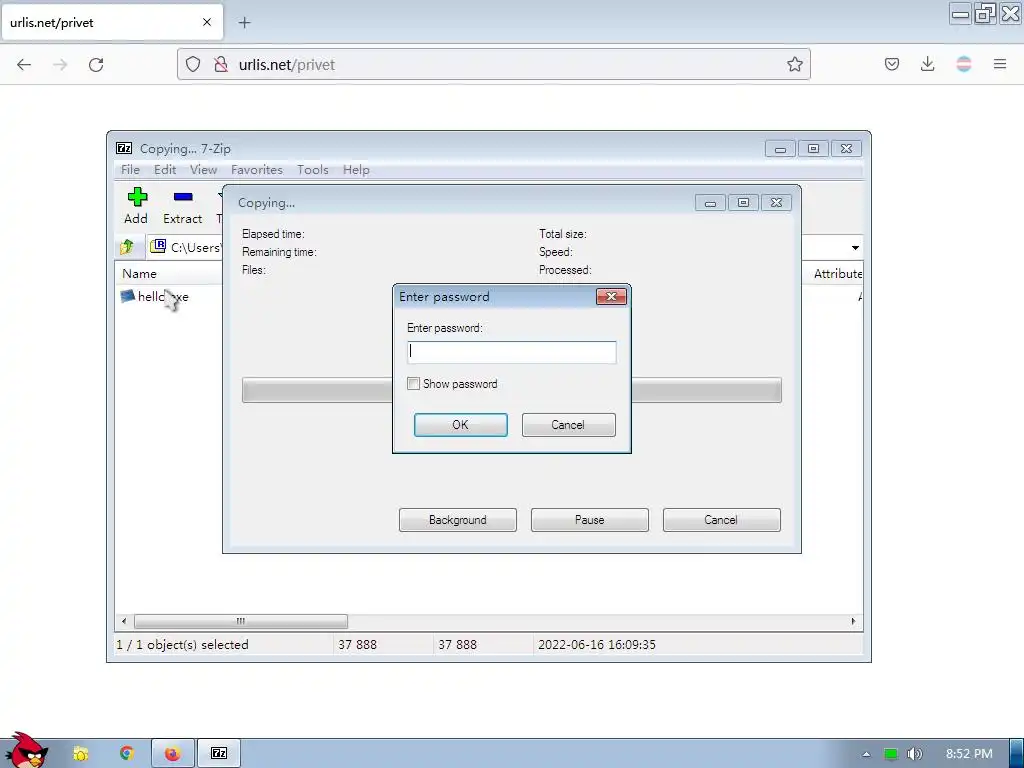Cancel the Copying operation

click(722, 520)
